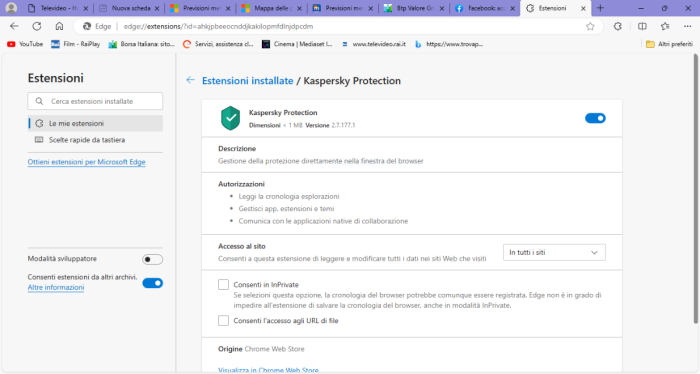
Task: Click Leggi la cronologia esplorazioni permission text
Action: [x=288, y=196]
